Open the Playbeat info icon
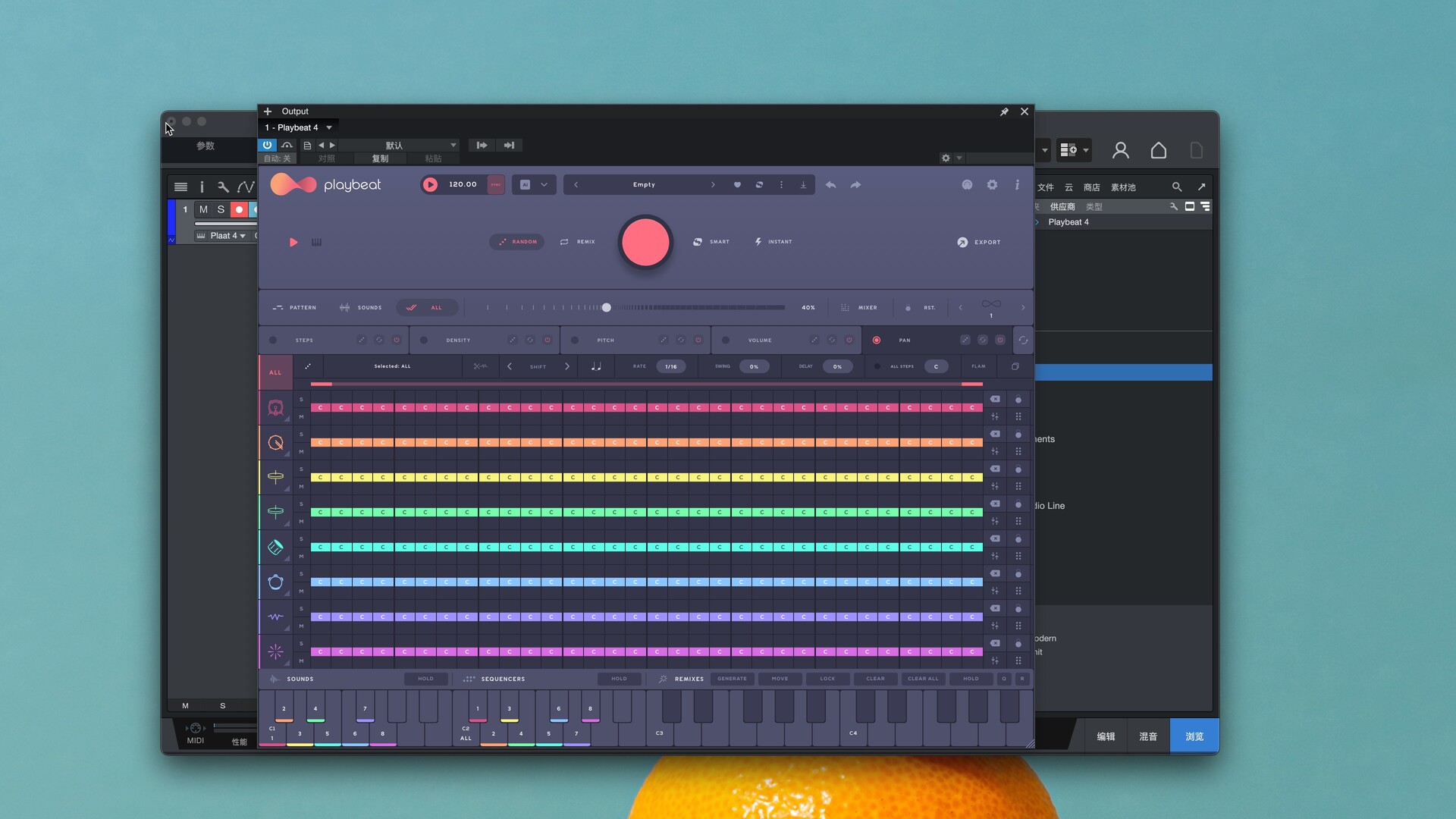1456x819 pixels. [x=1017, y=185]
